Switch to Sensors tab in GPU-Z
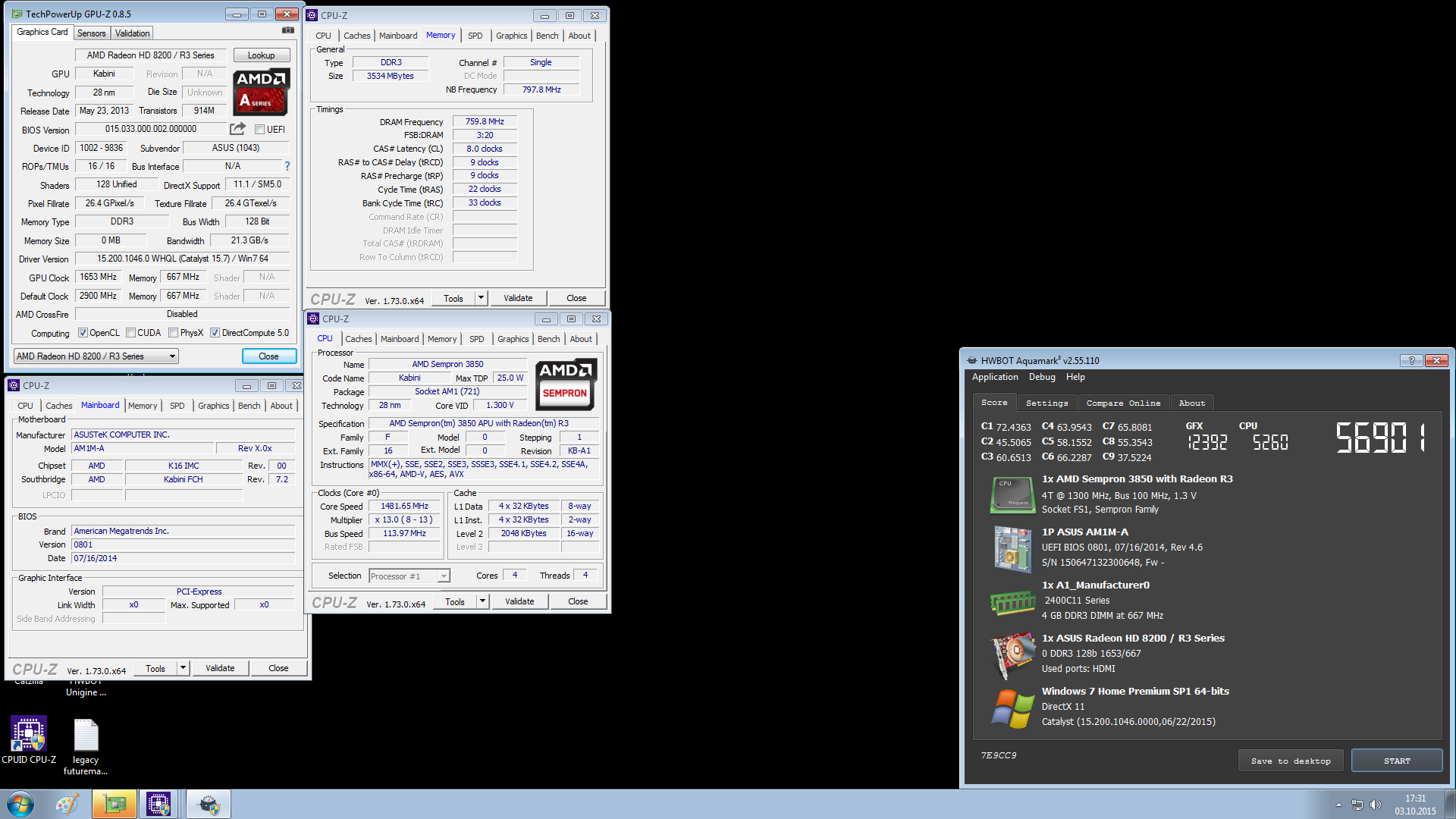This screenshot has height=819, width=1456. [92, 33]
